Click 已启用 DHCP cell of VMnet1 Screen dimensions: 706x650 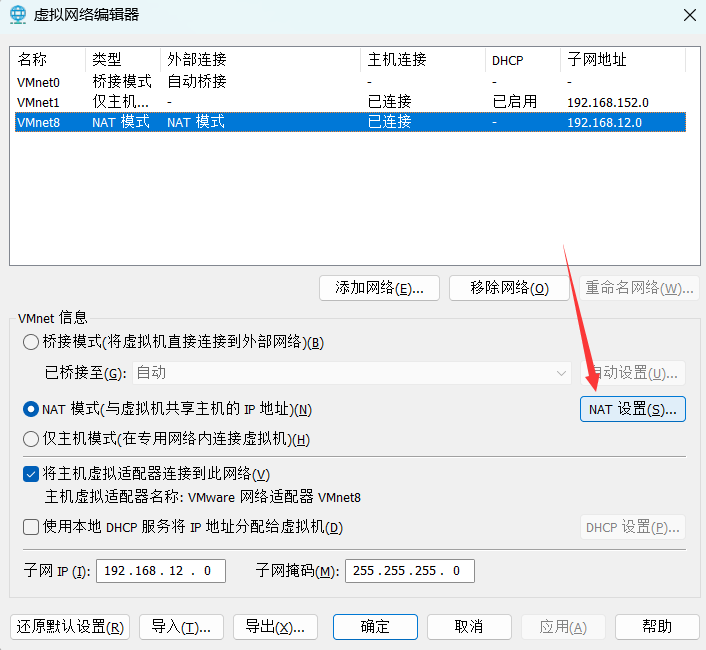point(515,102)
